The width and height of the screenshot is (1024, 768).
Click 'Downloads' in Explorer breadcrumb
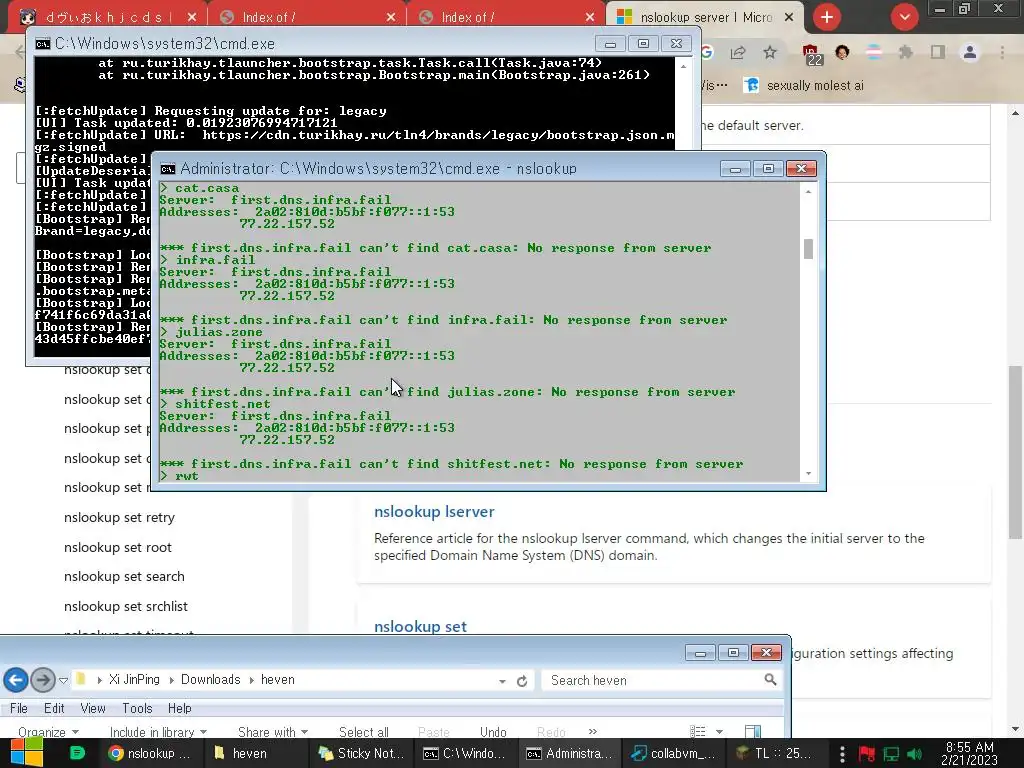[210, 680]
